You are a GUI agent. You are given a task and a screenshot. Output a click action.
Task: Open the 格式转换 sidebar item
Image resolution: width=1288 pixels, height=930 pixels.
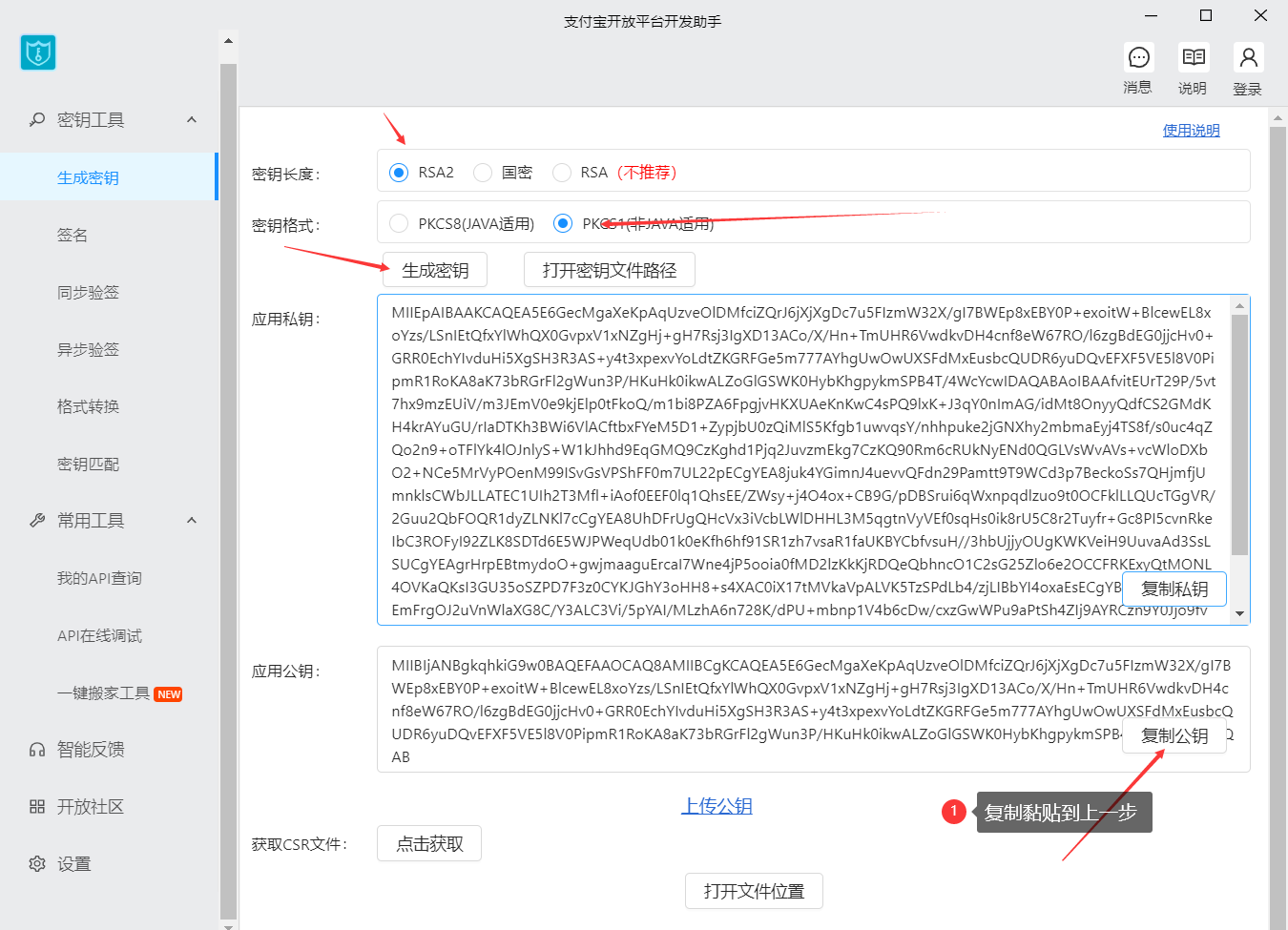pyautogui.click(x=88, y=406)
